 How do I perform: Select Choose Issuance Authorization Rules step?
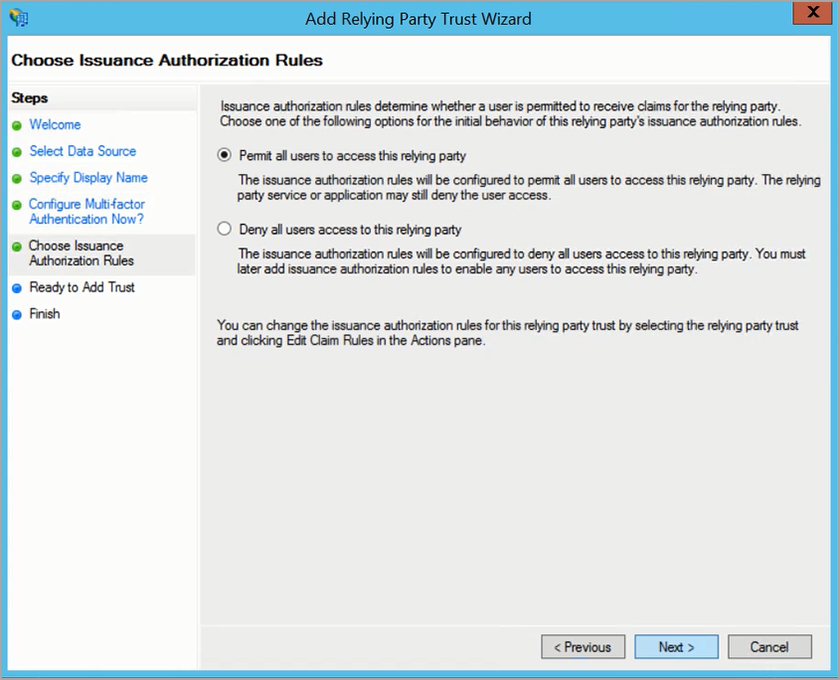(81, 253)
